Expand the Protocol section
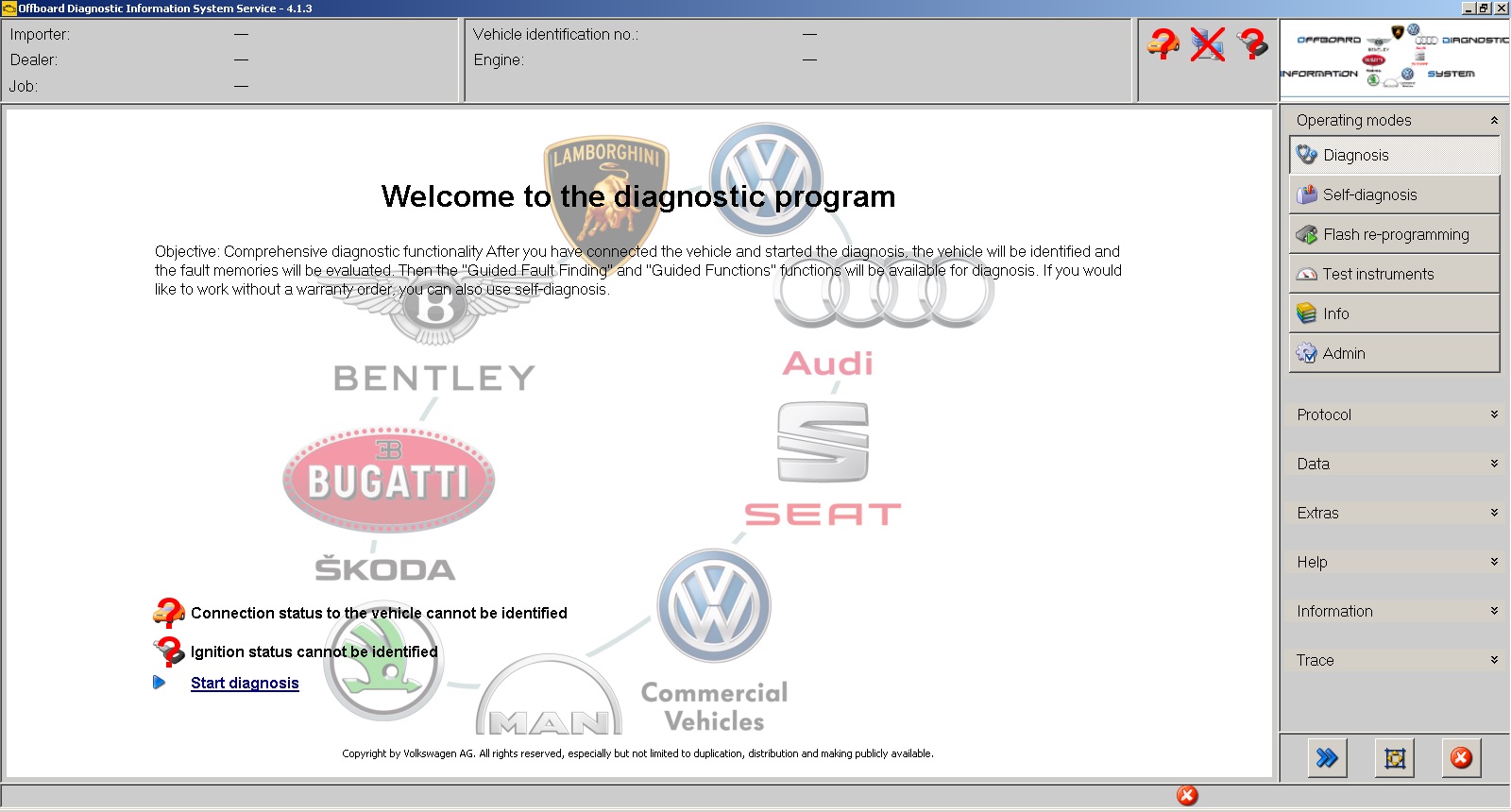Image resolution: width=1511 pixels, height=812 pixels. 1494,414
